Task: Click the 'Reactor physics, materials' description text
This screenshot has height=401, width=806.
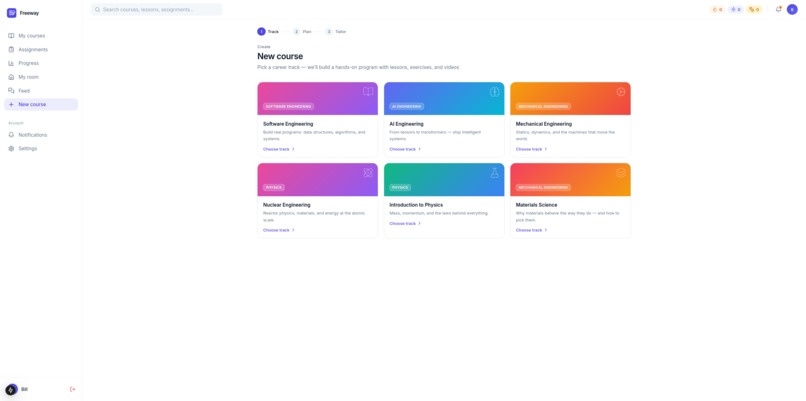Action: 314,216
